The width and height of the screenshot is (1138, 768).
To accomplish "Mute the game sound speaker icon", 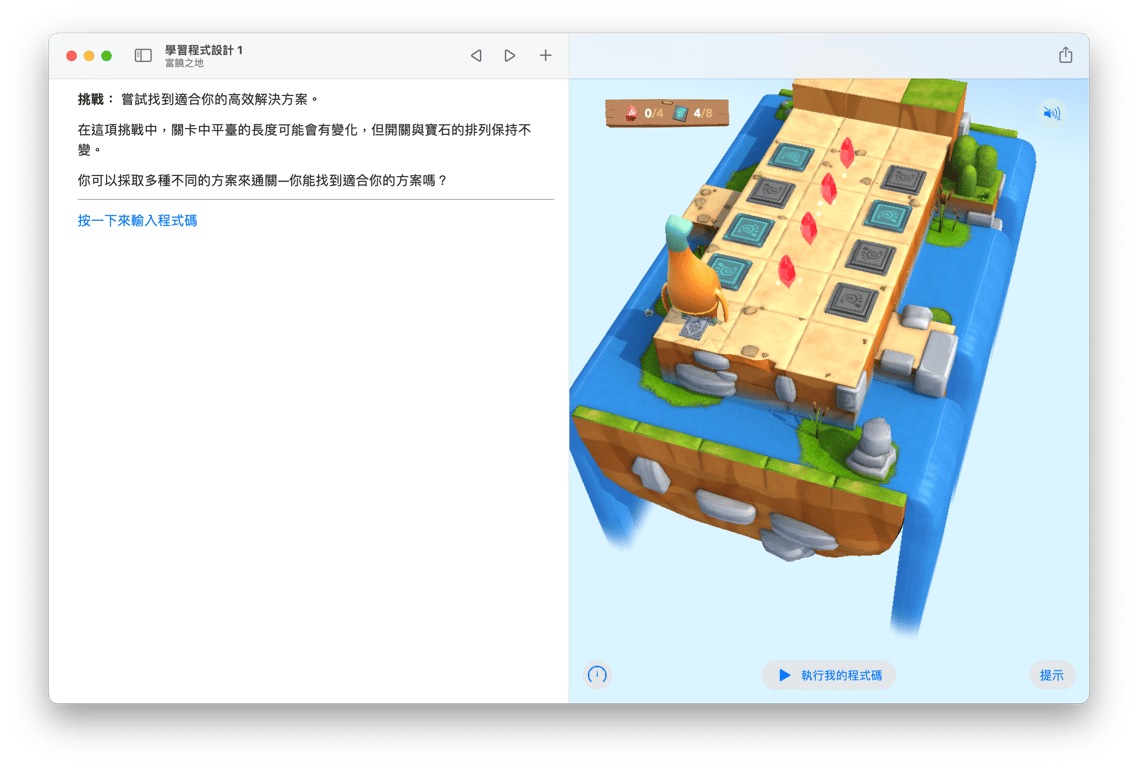I will point(1052,113).
